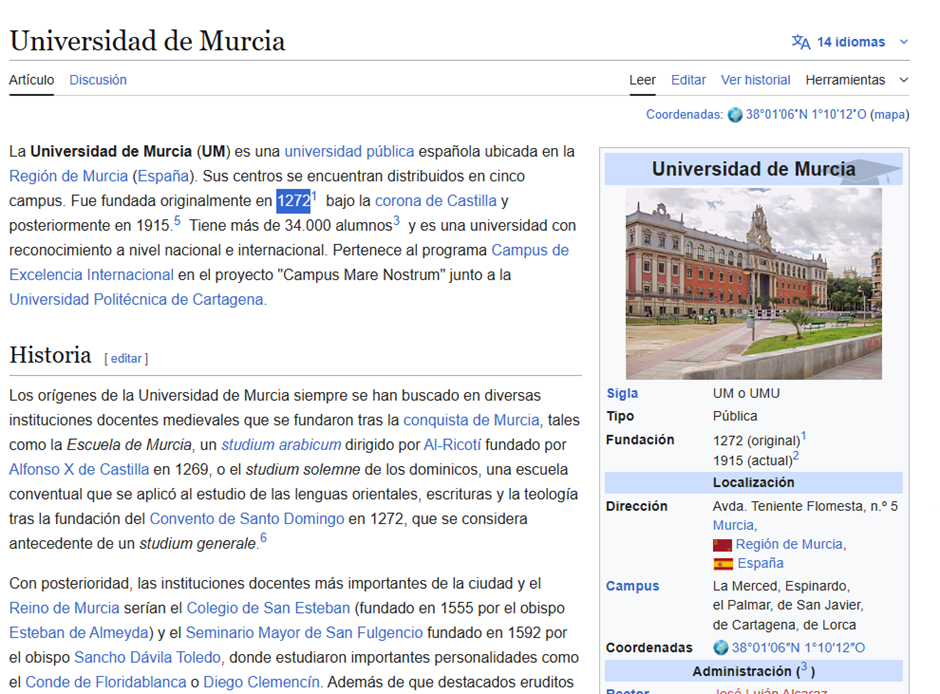Click the Dirección label in infobox

click(x=637, y=506)
